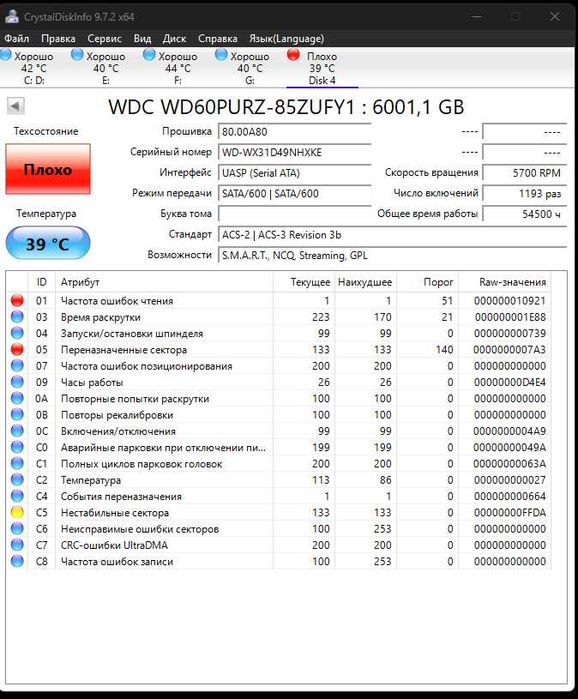Click the blue icon for attribute 04
Screen dimensions: 578x699
(17, 333)
